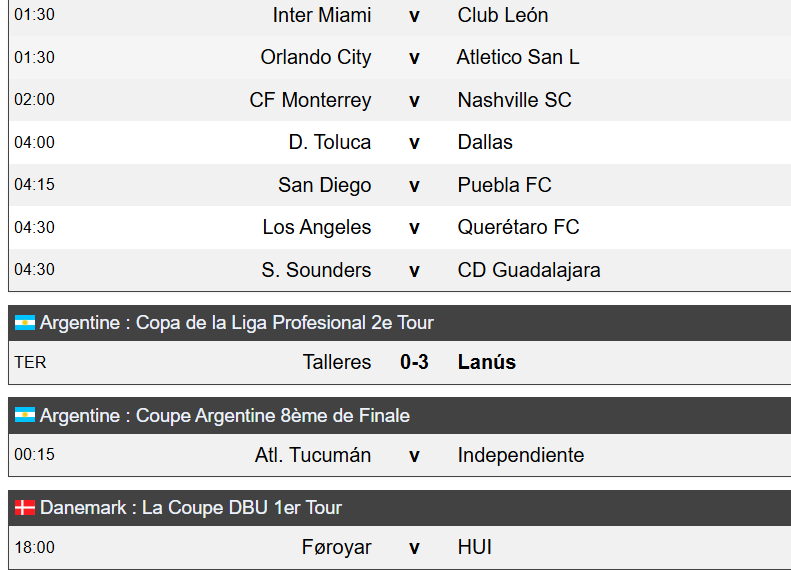Open Atl. Tucumán v Independiente fixture
791x570 pixels.
coord(400,455)
